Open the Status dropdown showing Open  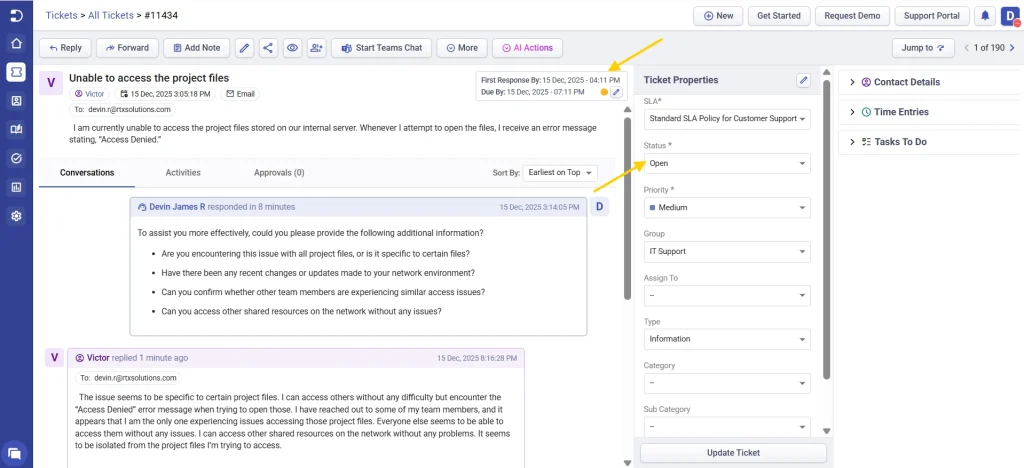[x=727, y=163]
